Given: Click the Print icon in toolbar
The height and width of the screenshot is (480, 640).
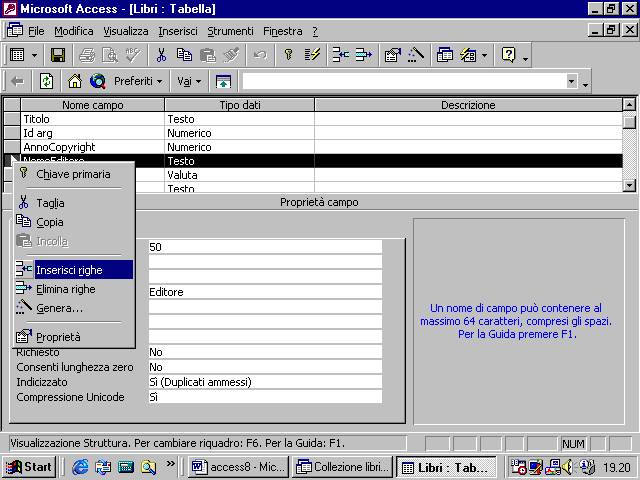Looking at the screenshot, I should point(87,55).
